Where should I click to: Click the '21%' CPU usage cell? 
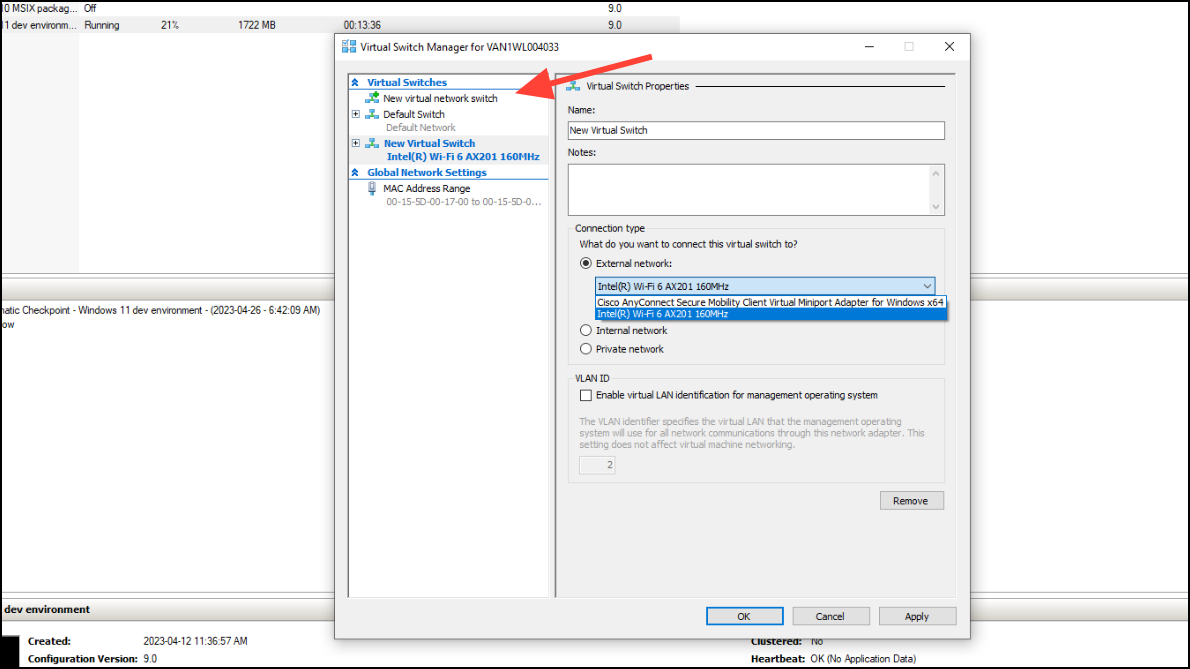169,25
